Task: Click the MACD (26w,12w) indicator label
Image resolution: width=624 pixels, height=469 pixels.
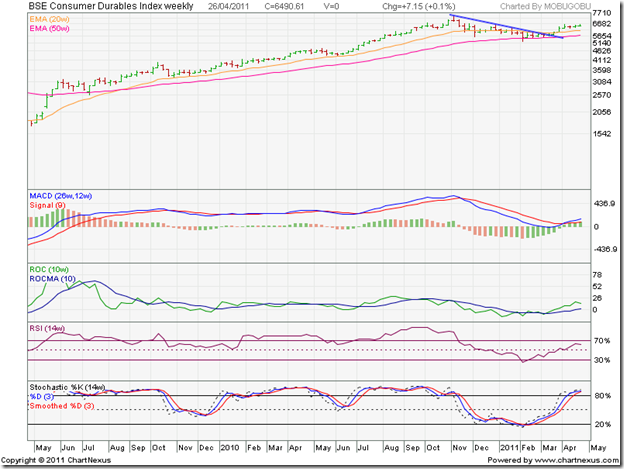Action: coord(61,196)
